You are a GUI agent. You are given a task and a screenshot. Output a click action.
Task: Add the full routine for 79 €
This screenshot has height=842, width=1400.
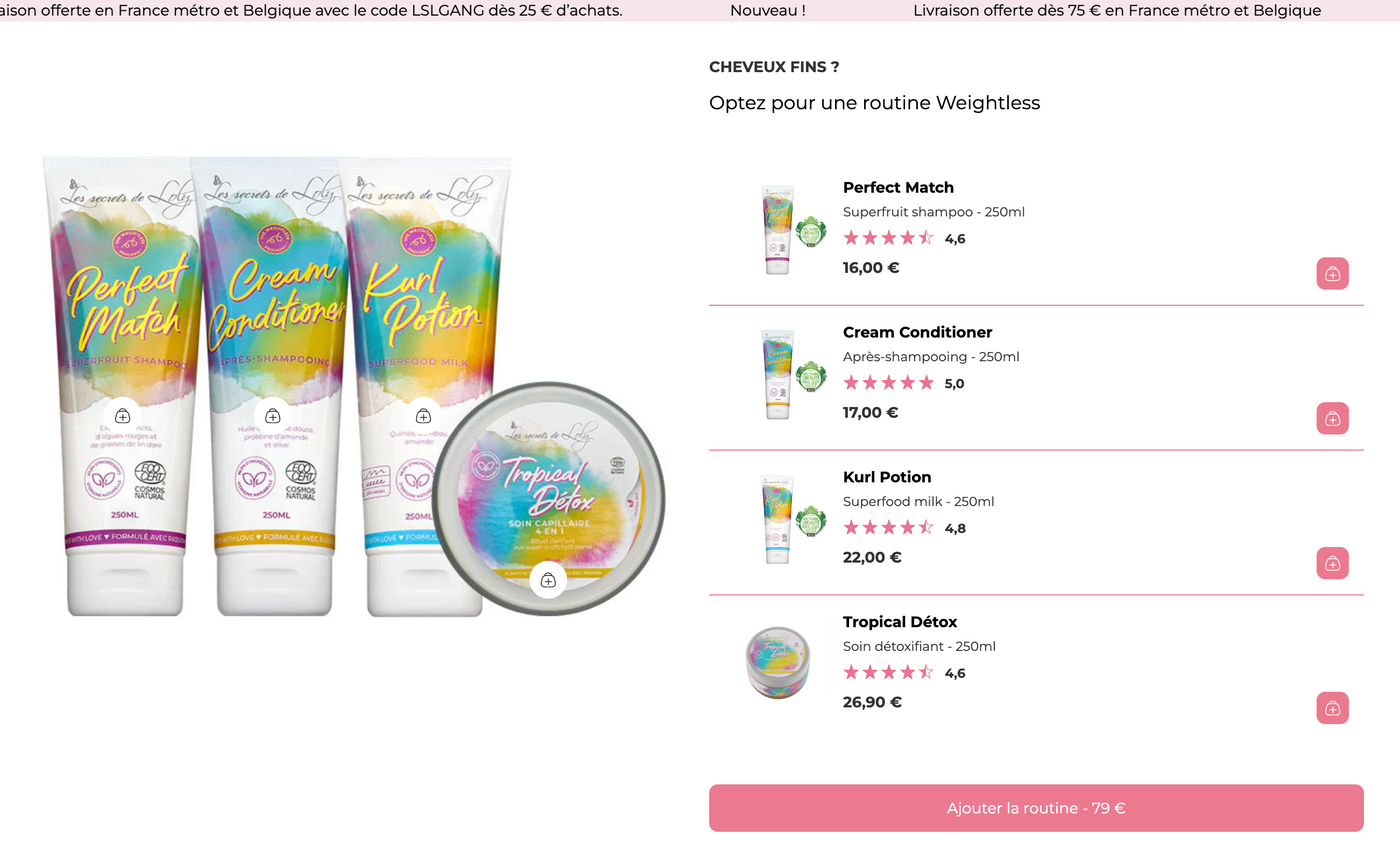pyautogui.click(x=1036, y=808)
